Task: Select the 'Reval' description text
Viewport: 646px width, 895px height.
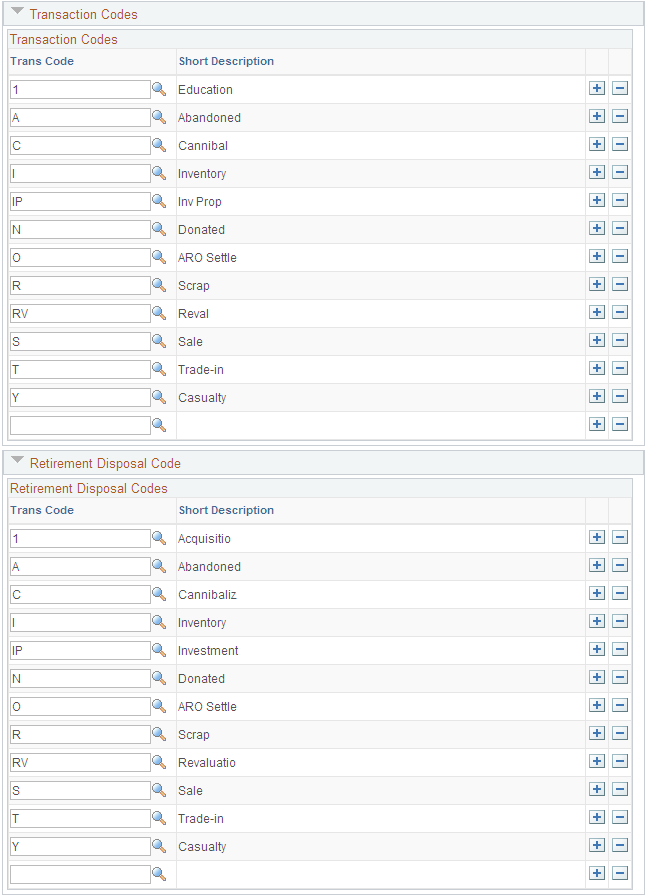Action: point(193,314)
